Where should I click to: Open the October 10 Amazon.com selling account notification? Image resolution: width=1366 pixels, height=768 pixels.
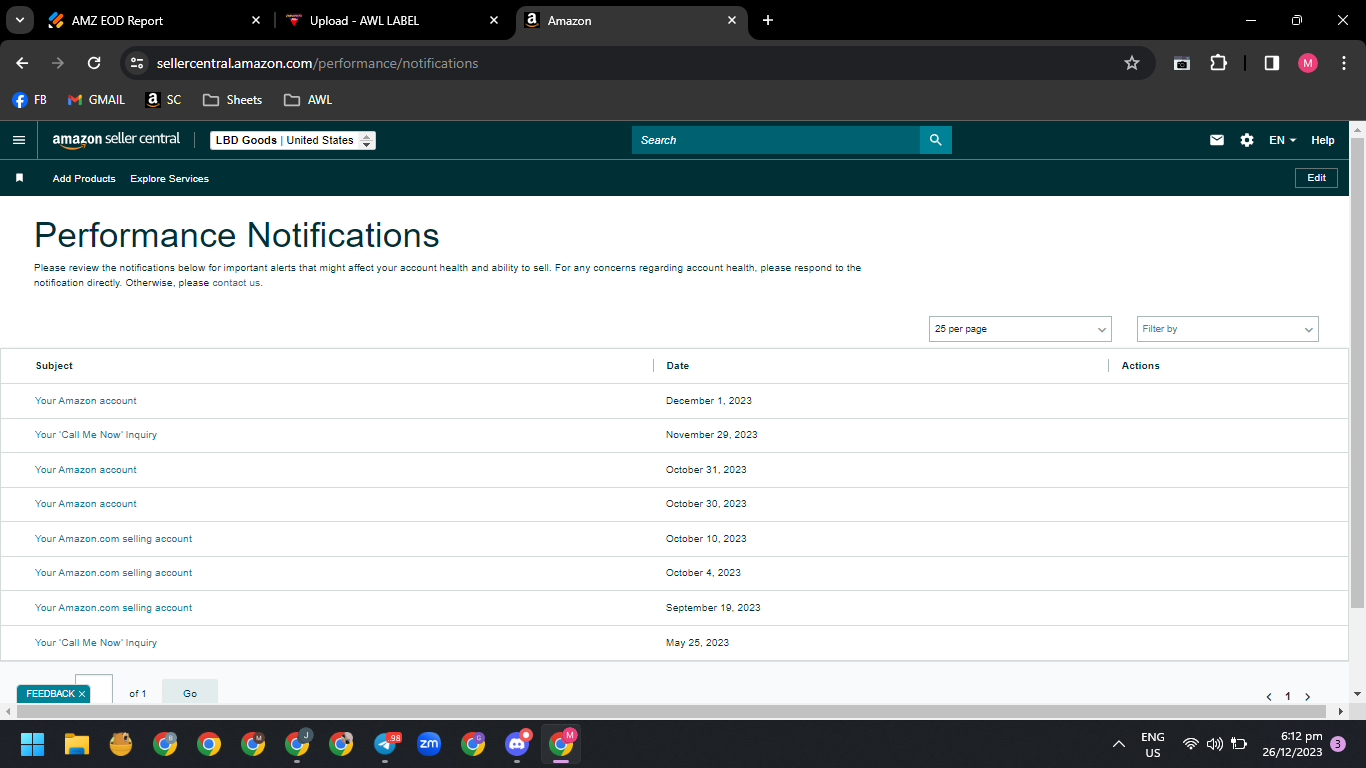tap(114, 539)
